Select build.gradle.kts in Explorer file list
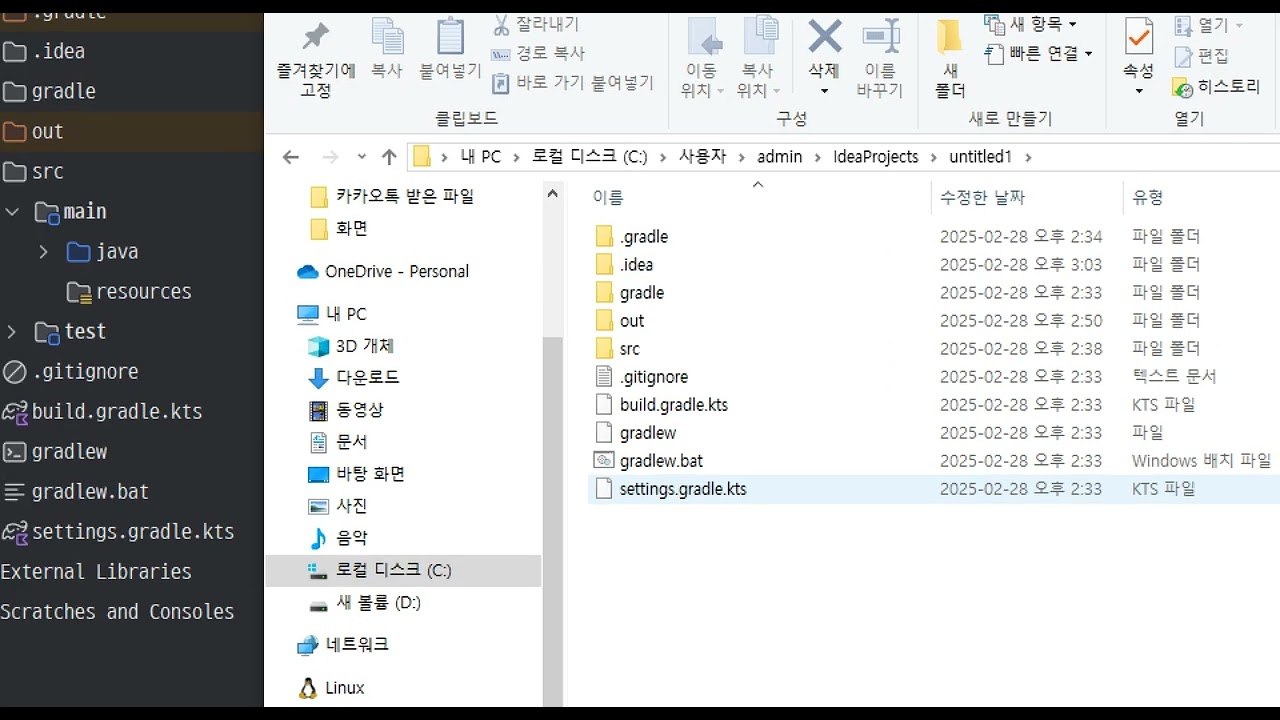This screenshot has height=720, width=1280. point(673,405)
